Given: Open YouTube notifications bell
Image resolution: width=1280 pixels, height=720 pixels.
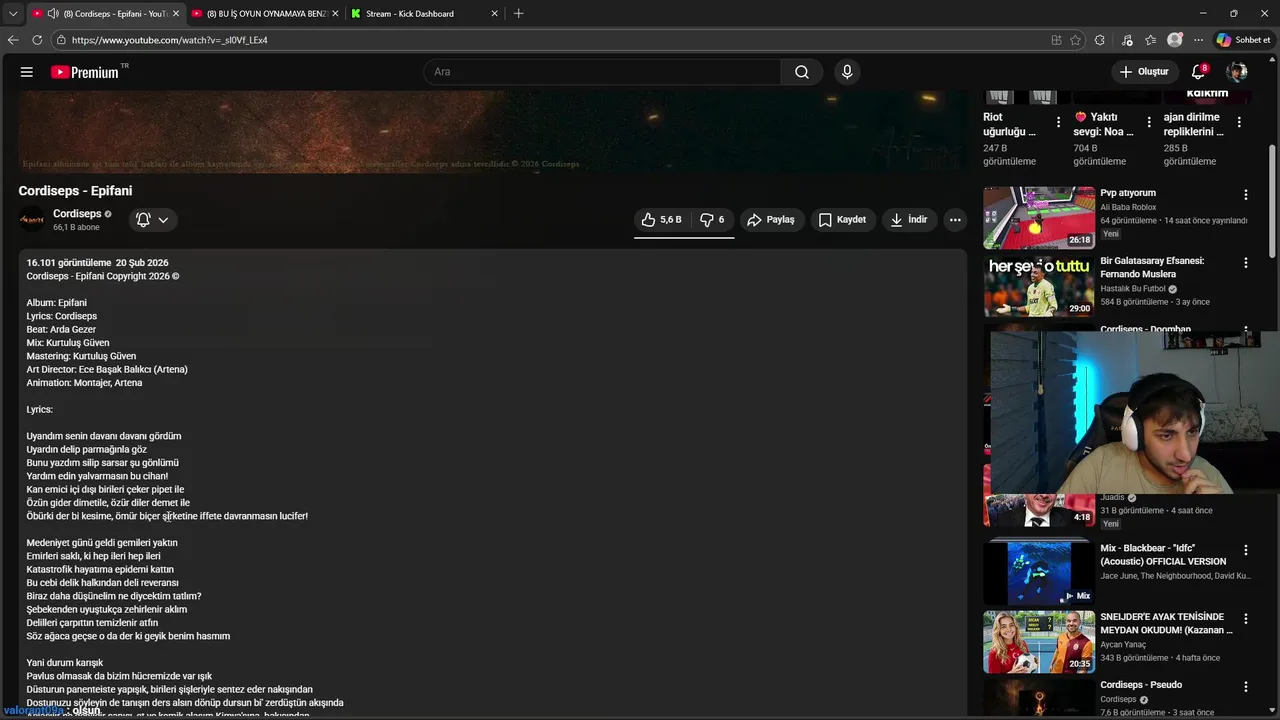Looking at the screenshot, I should click(x=1198, y=72).
